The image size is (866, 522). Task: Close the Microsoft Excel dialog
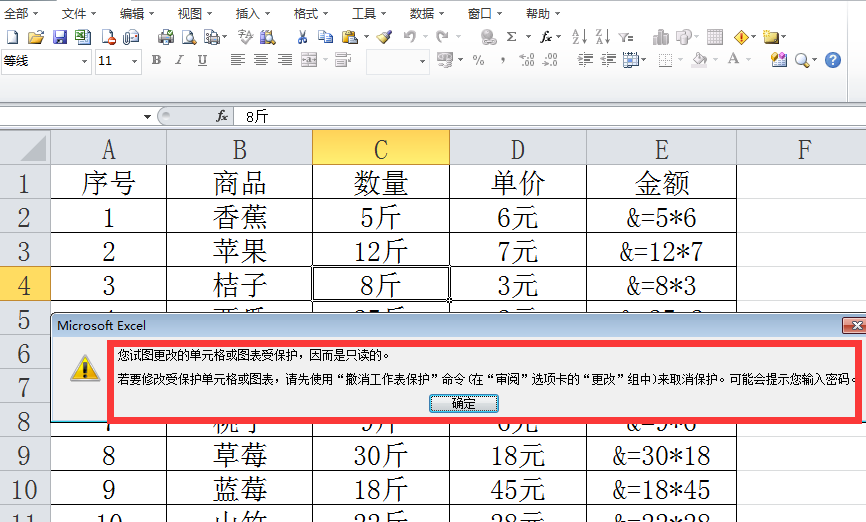854,325
